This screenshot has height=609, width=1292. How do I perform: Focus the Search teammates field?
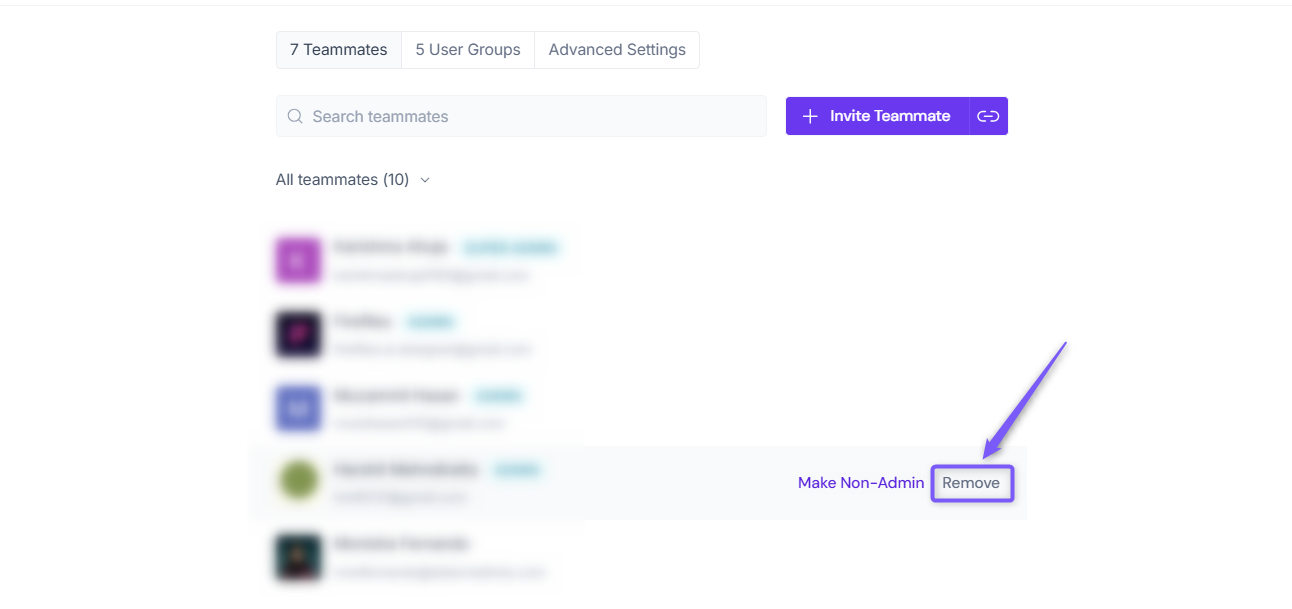[521, 116]
